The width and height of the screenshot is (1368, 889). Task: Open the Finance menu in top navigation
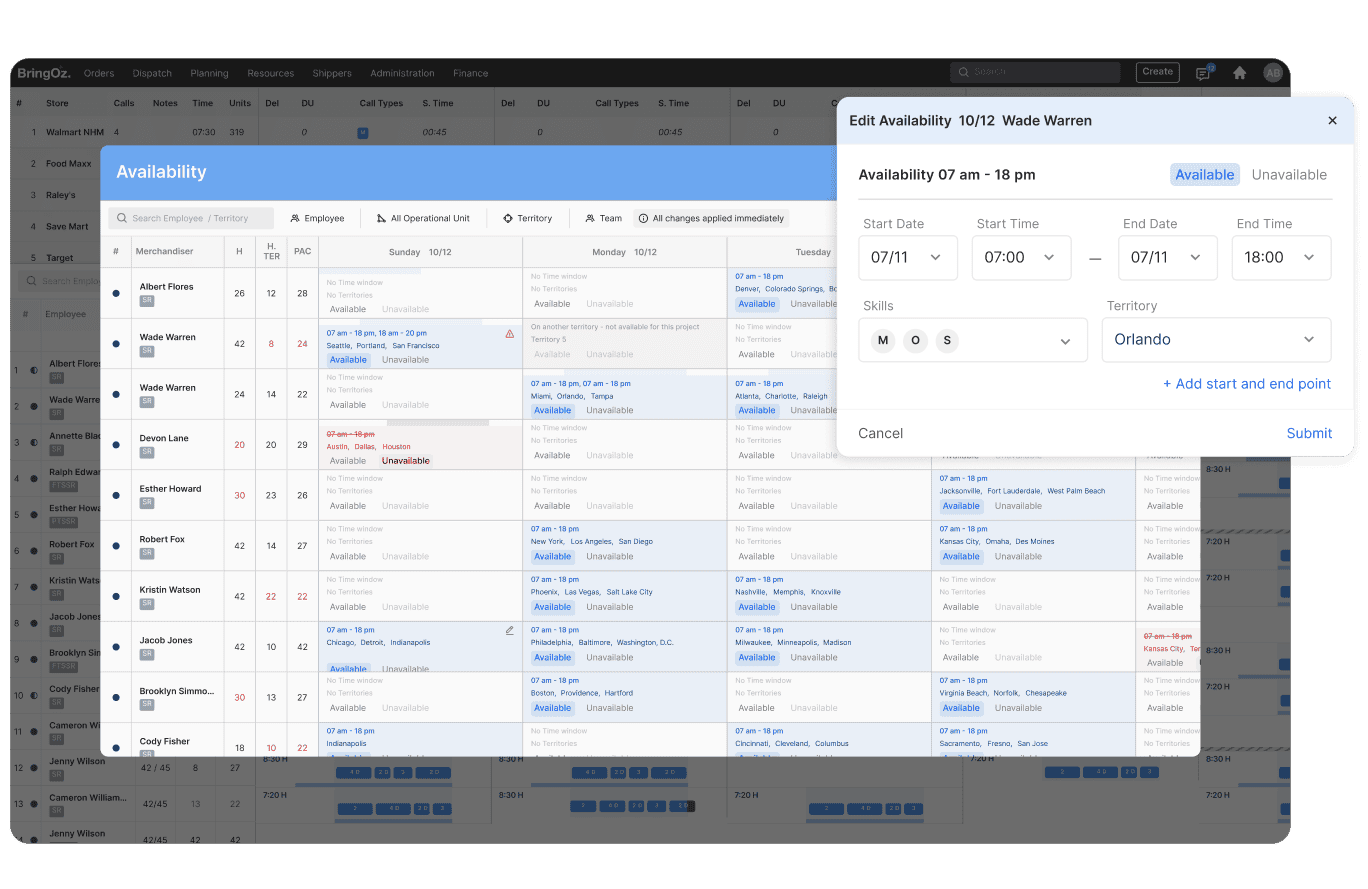point(470,73)
